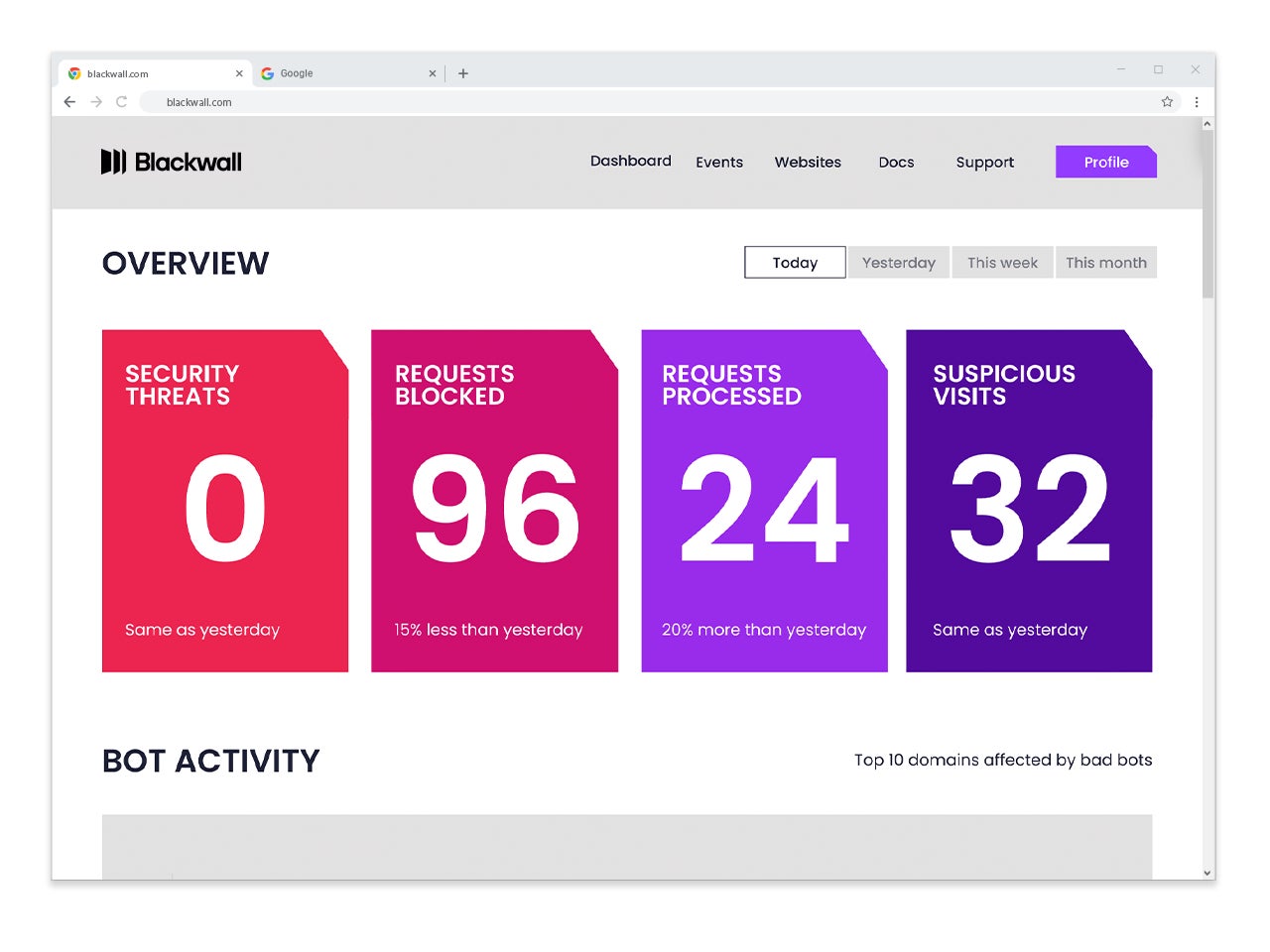Click the '20% more than yesterday' text

click(x=764, y=630)
